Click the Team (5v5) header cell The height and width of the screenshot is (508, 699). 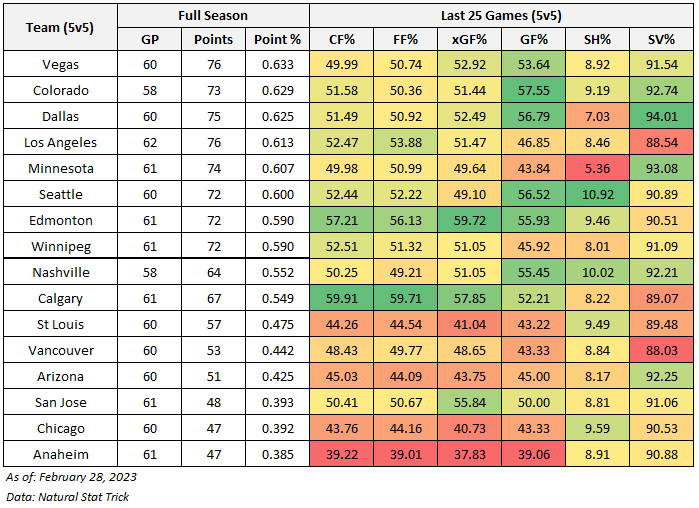[x=60, y=27]
